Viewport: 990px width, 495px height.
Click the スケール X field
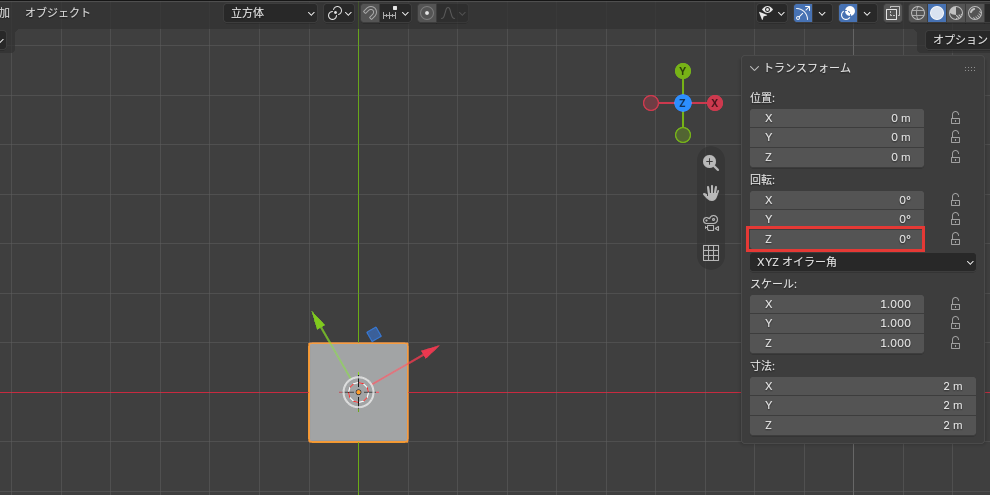coord(837,304)
